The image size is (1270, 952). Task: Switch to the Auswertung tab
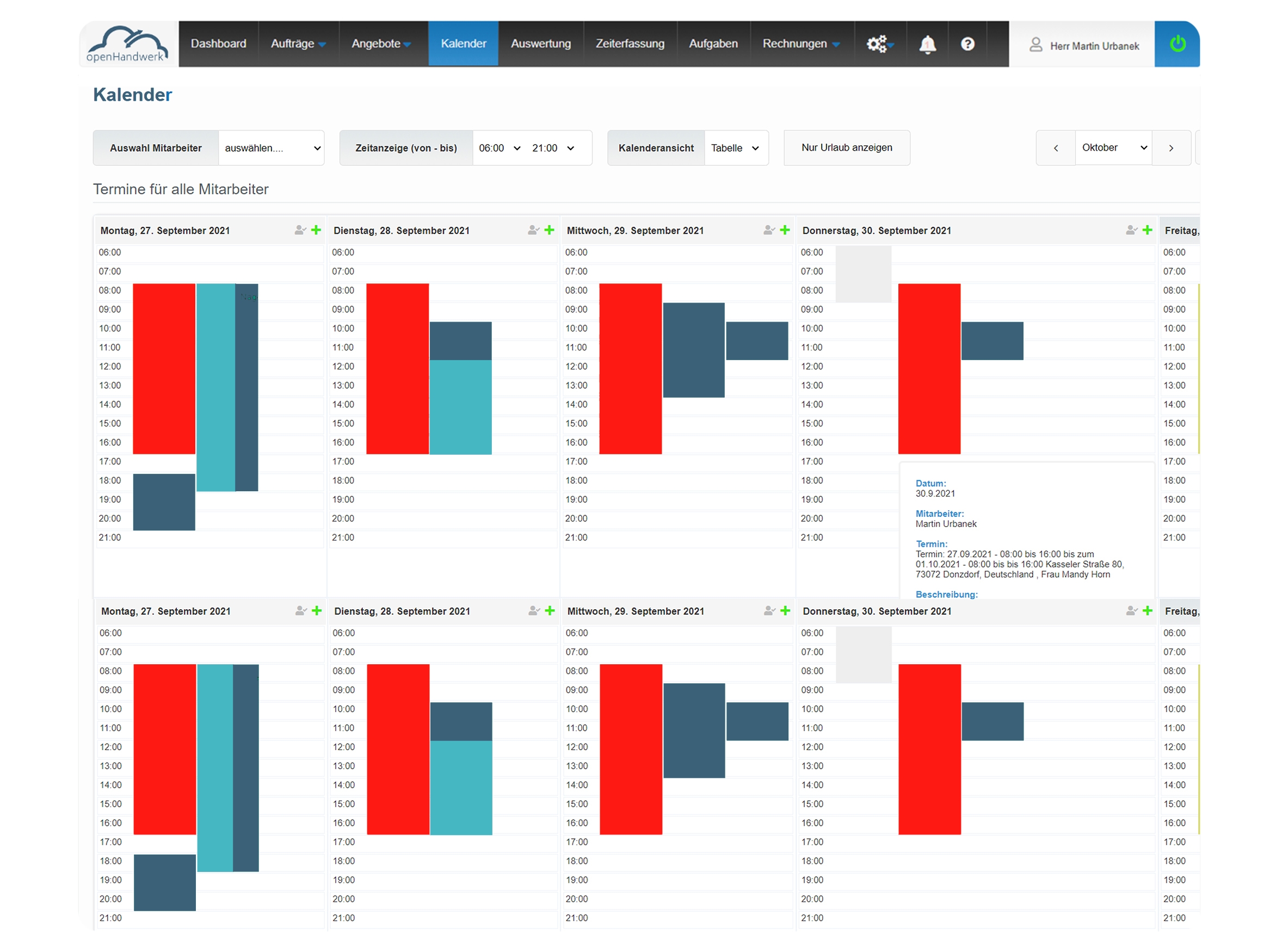point(540,44)
